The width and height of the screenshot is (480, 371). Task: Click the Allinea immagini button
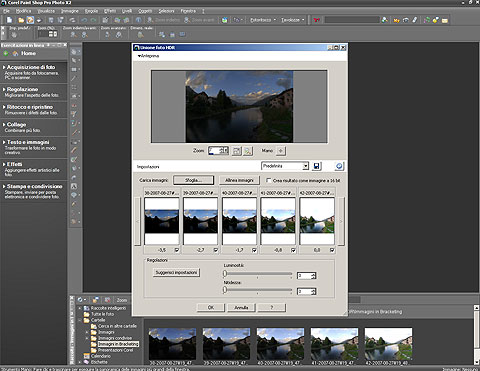[239, 180]
